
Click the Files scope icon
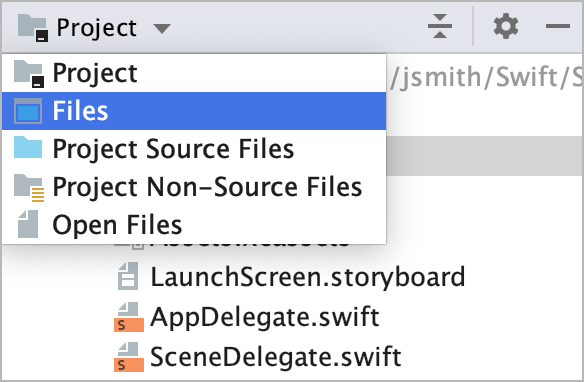click(28, 111)
